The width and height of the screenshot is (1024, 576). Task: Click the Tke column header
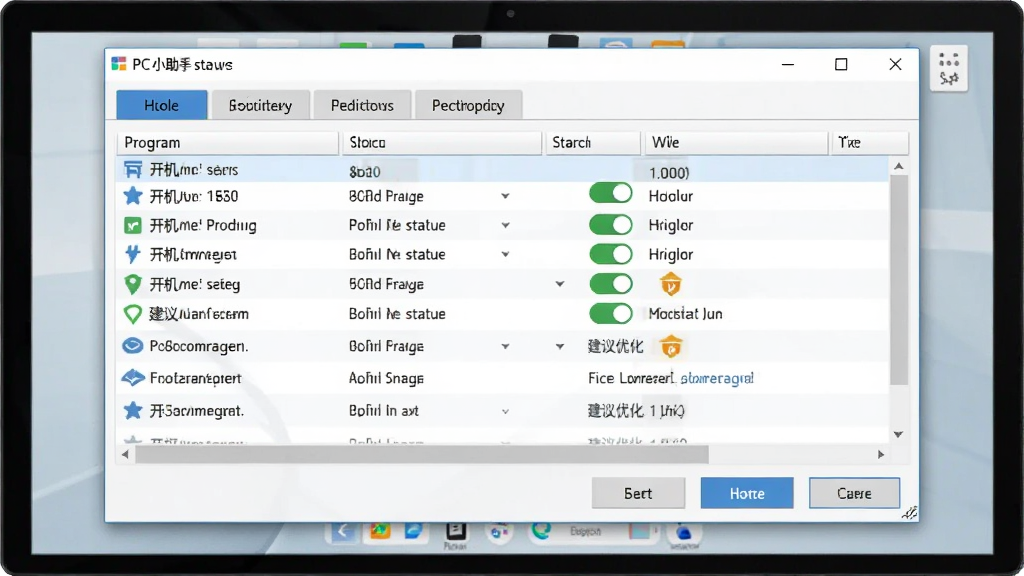click(869, 142)
